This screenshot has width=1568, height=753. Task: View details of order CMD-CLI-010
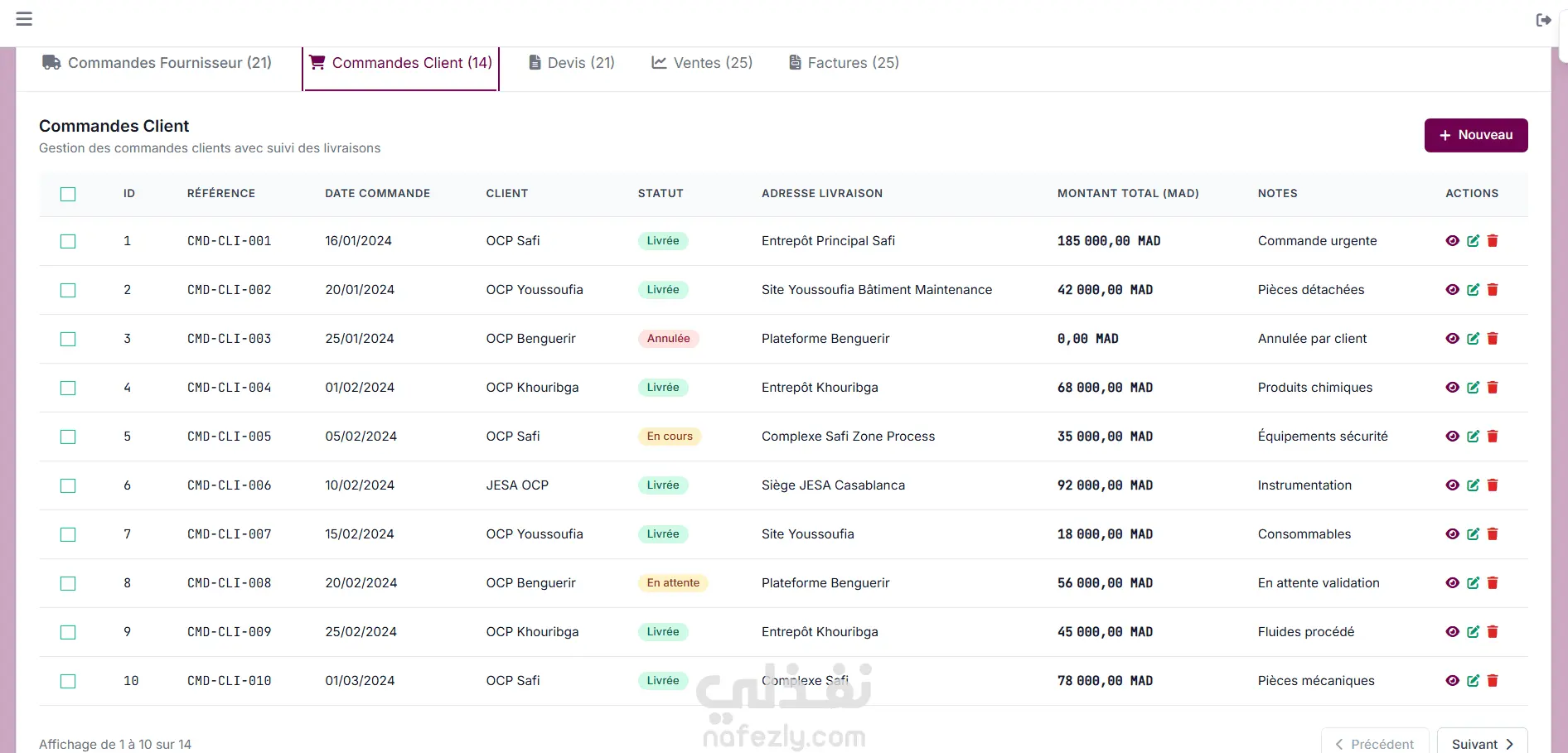[x=1452, y=681]
